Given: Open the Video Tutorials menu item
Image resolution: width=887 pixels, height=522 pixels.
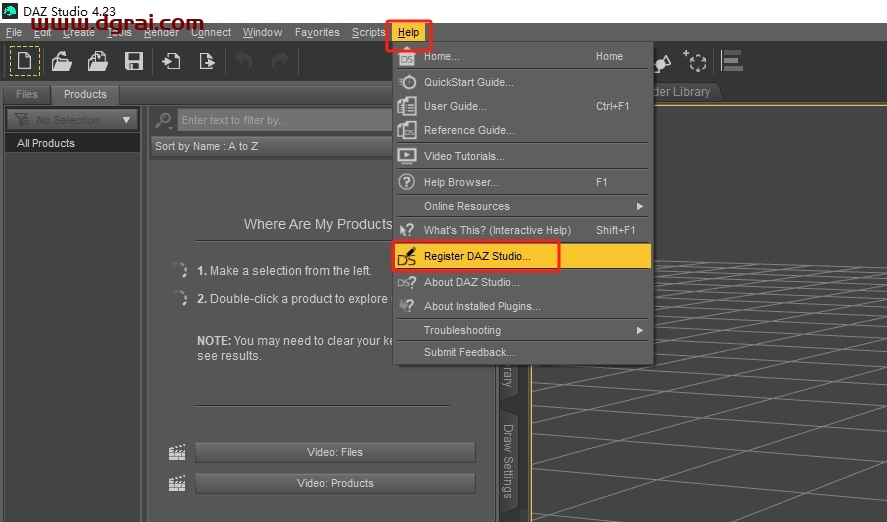Looking at the screenshot, I should point(463,156).
